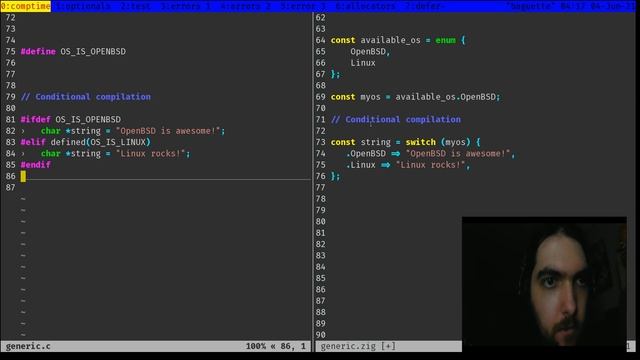Click the yellow cursor block on line 86
640x360 pixels.
click(23, 176)
